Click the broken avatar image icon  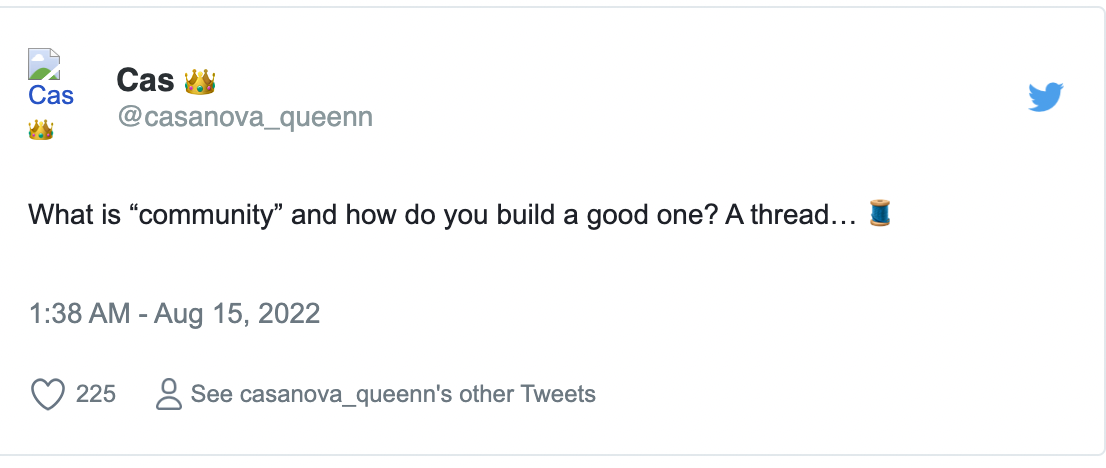tap(44, 63)
